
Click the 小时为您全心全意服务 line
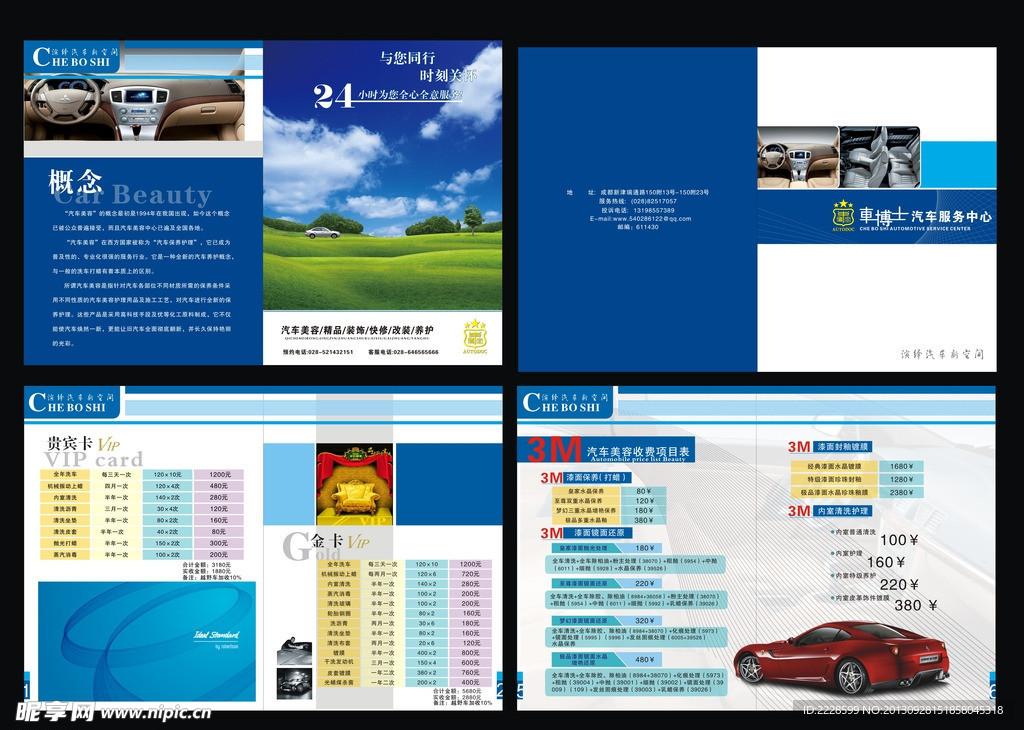tap(409, 95)
